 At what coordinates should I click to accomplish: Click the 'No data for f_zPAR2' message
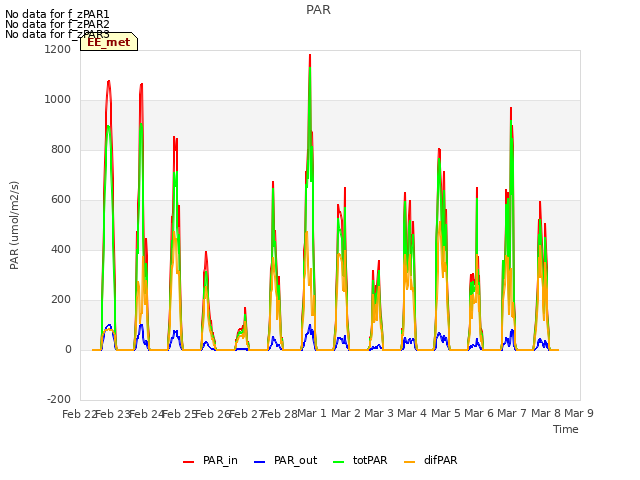pyautogui.click(x=57, y=24)
